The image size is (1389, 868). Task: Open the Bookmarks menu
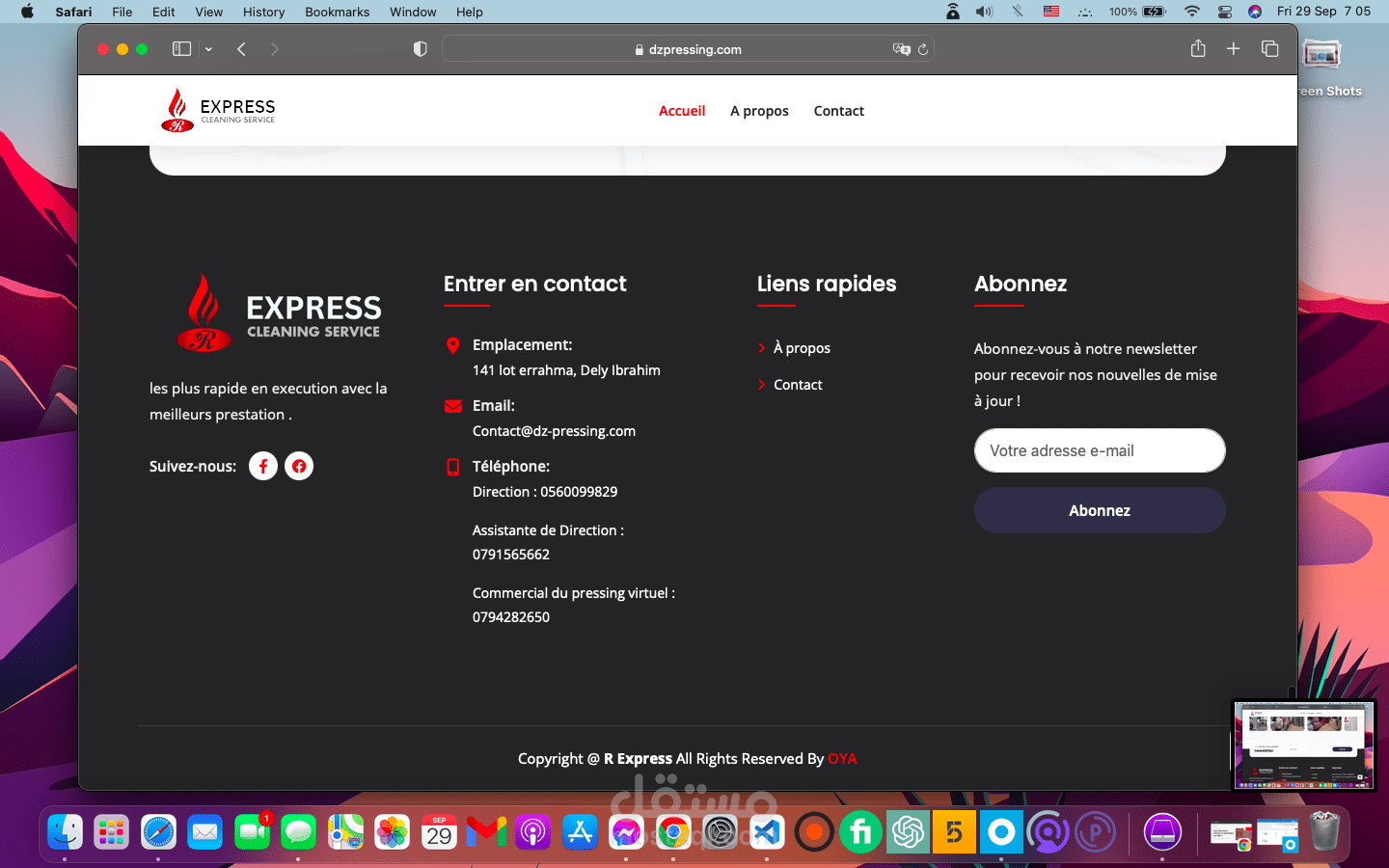(338, 12)
